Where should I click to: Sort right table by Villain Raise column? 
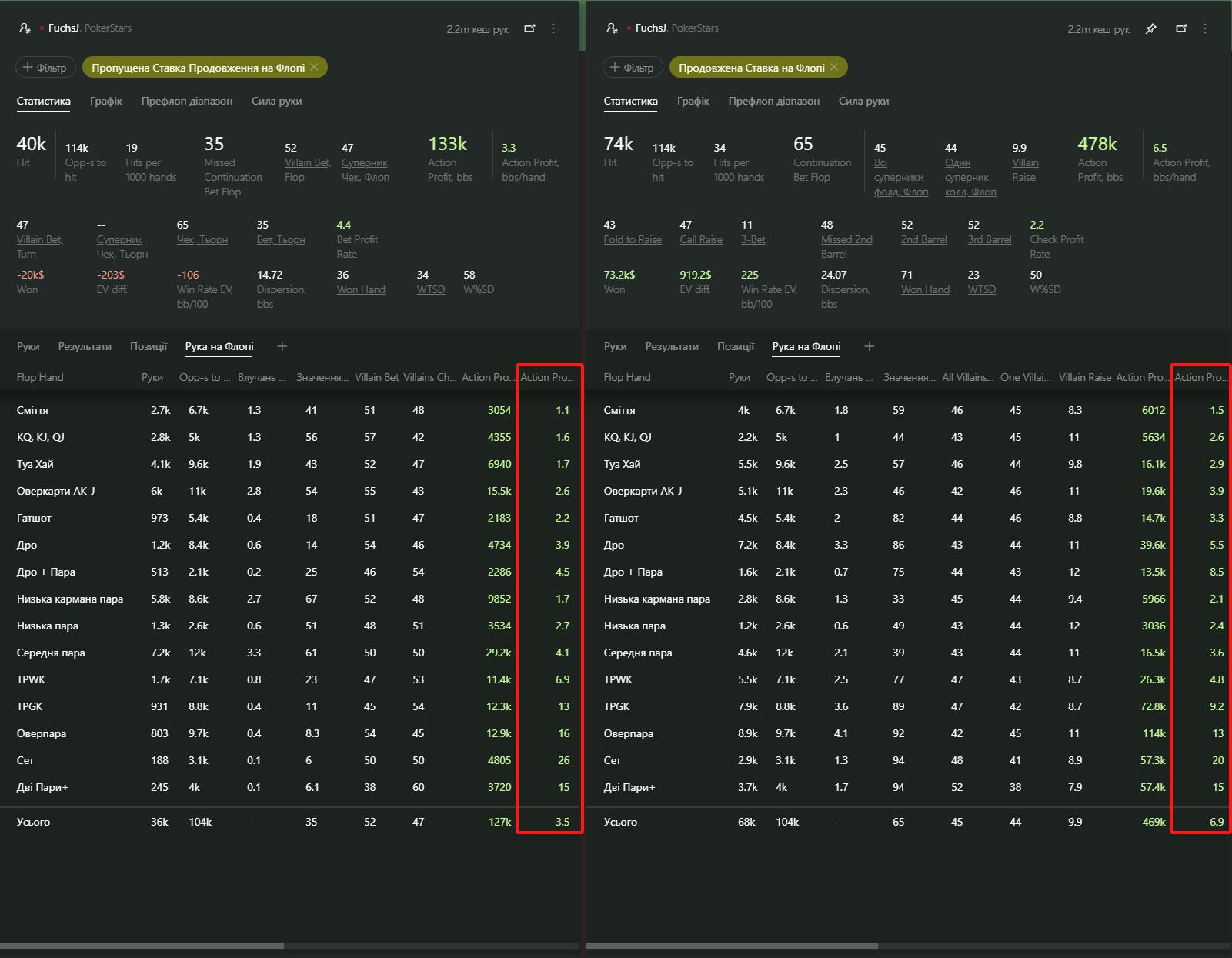[1085, 377]
